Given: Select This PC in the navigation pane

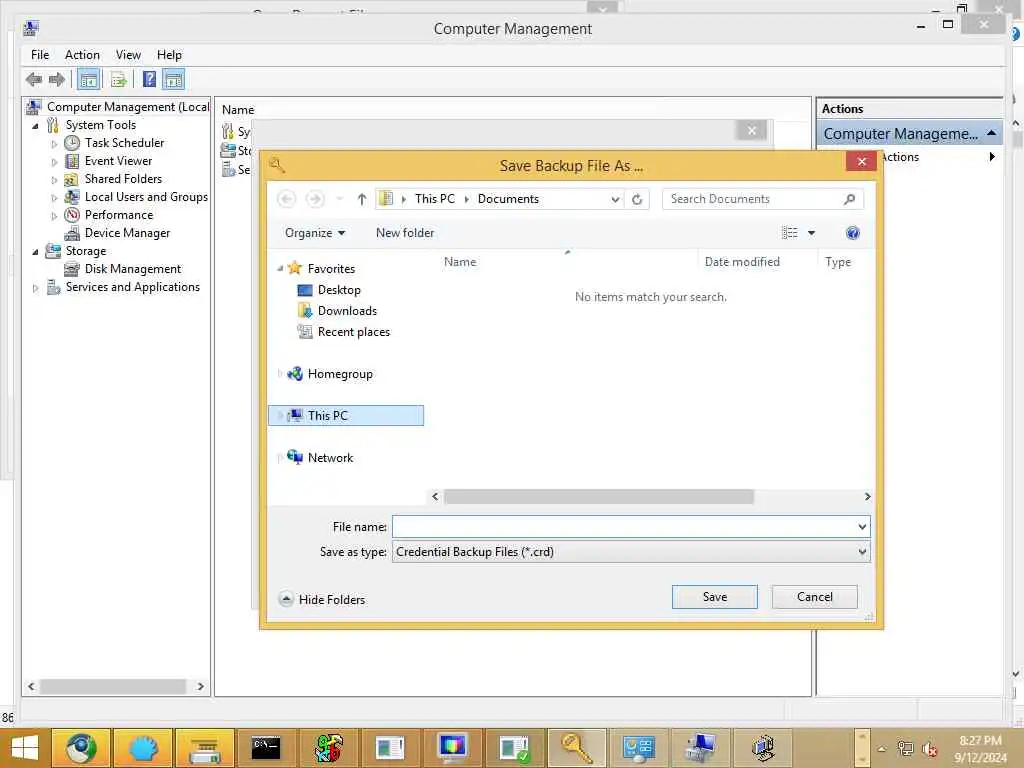Looking at the screenshot, I should pos(346,415).
